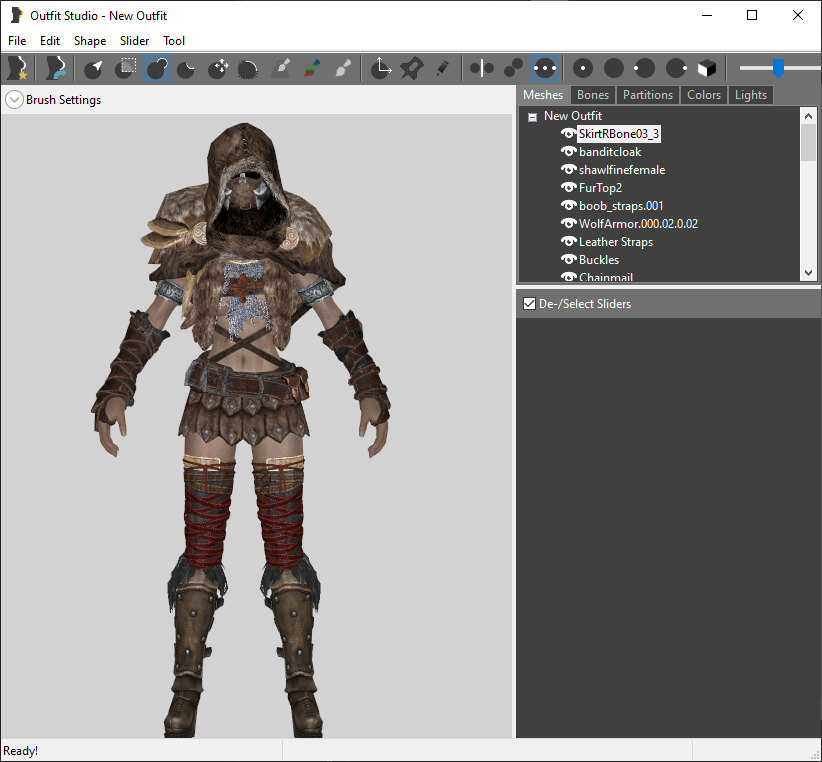The height and width of the screenshot is (762, 822).
Task: Select the Inflate brush tool
Action: [x=157, y=68]
